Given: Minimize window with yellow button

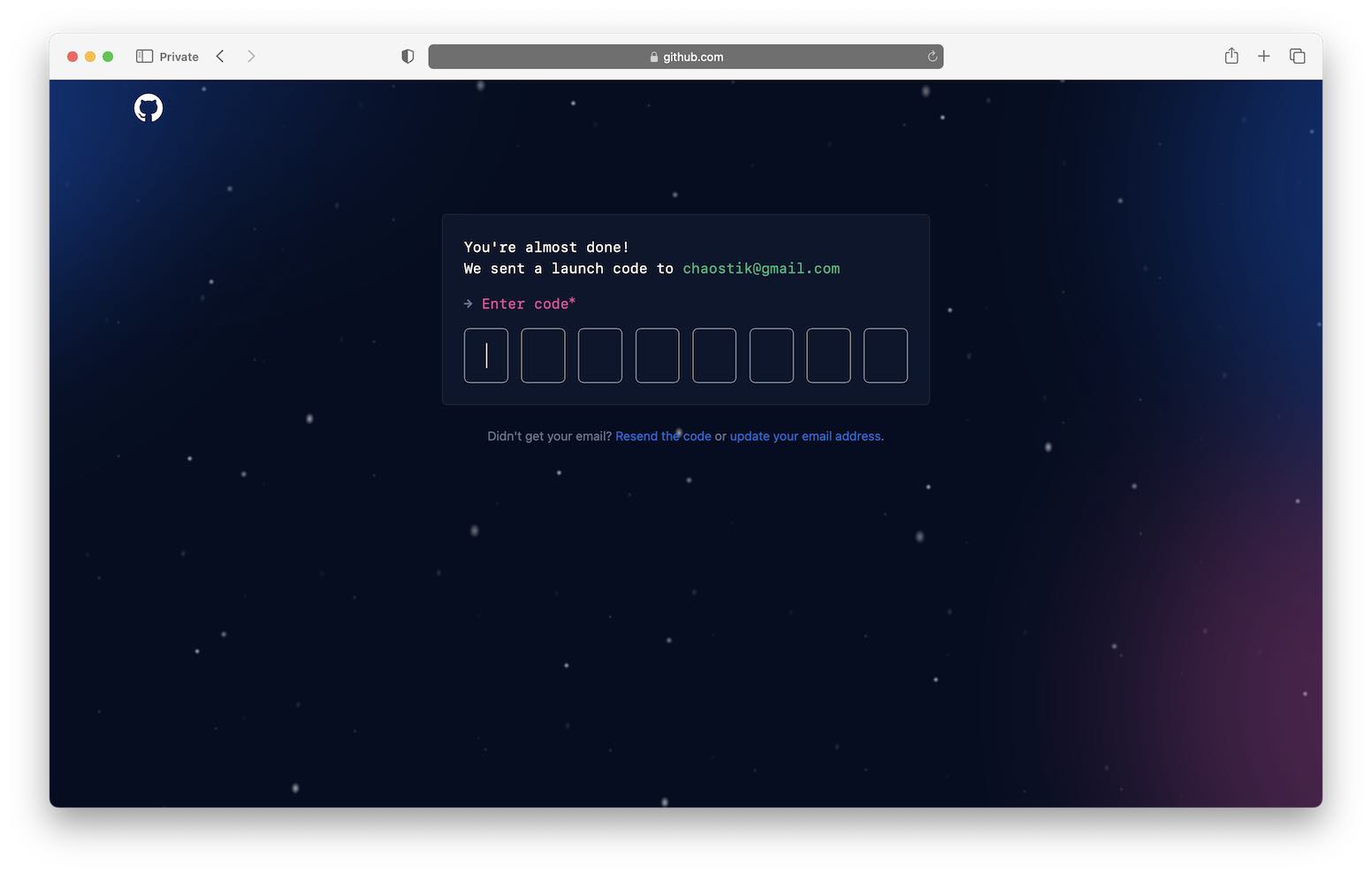Looking at the screenshot, I should [x=90, y=57].
